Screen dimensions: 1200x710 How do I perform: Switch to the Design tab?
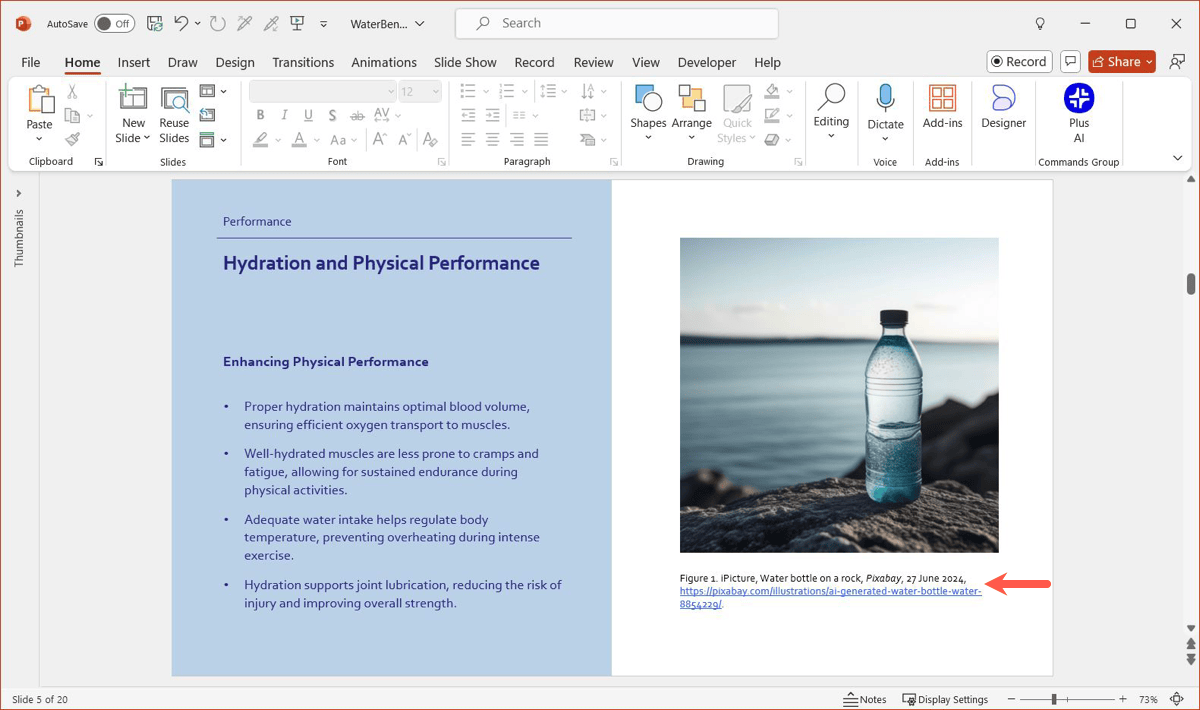[235, 62]
